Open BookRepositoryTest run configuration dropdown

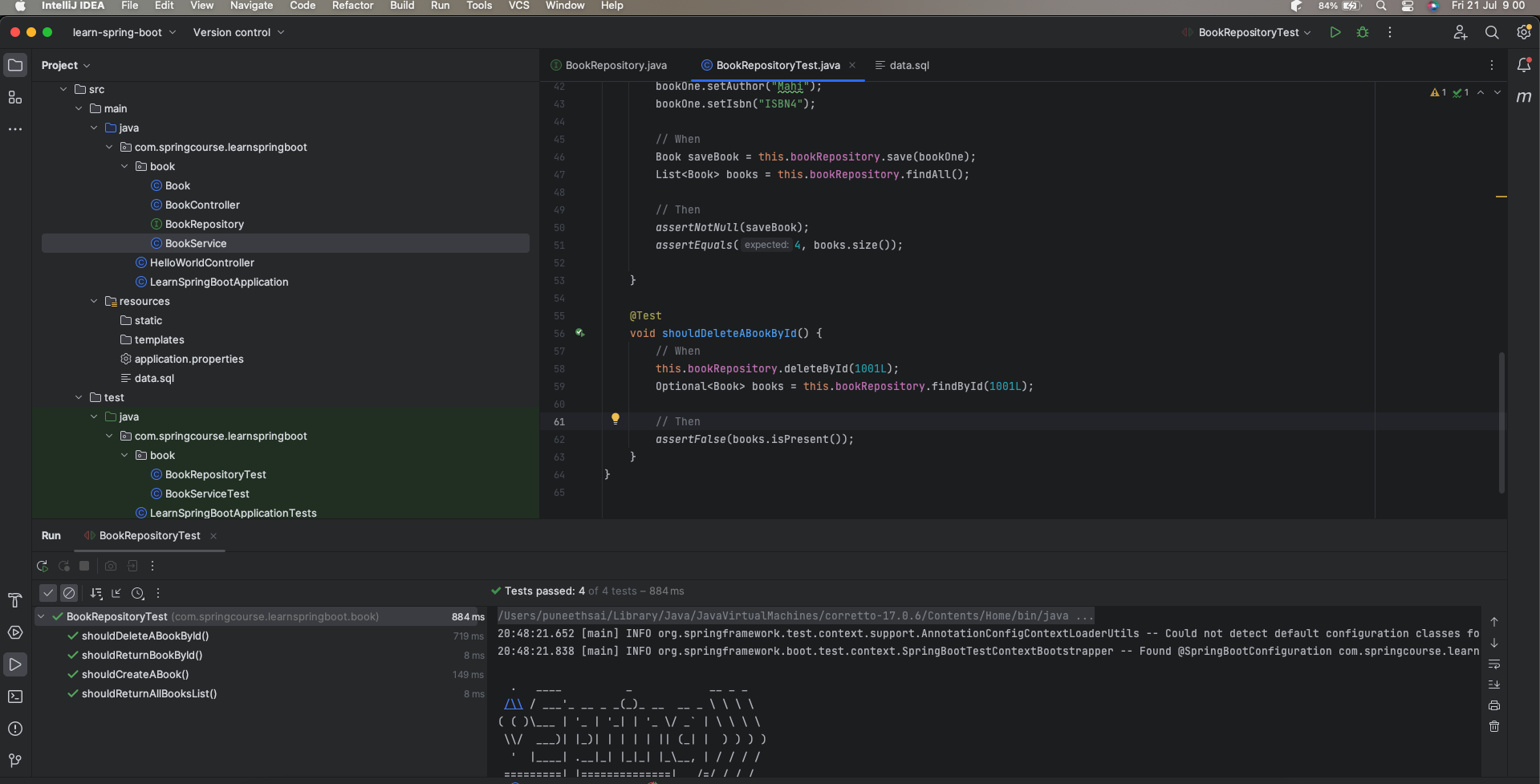[1246, 32]
